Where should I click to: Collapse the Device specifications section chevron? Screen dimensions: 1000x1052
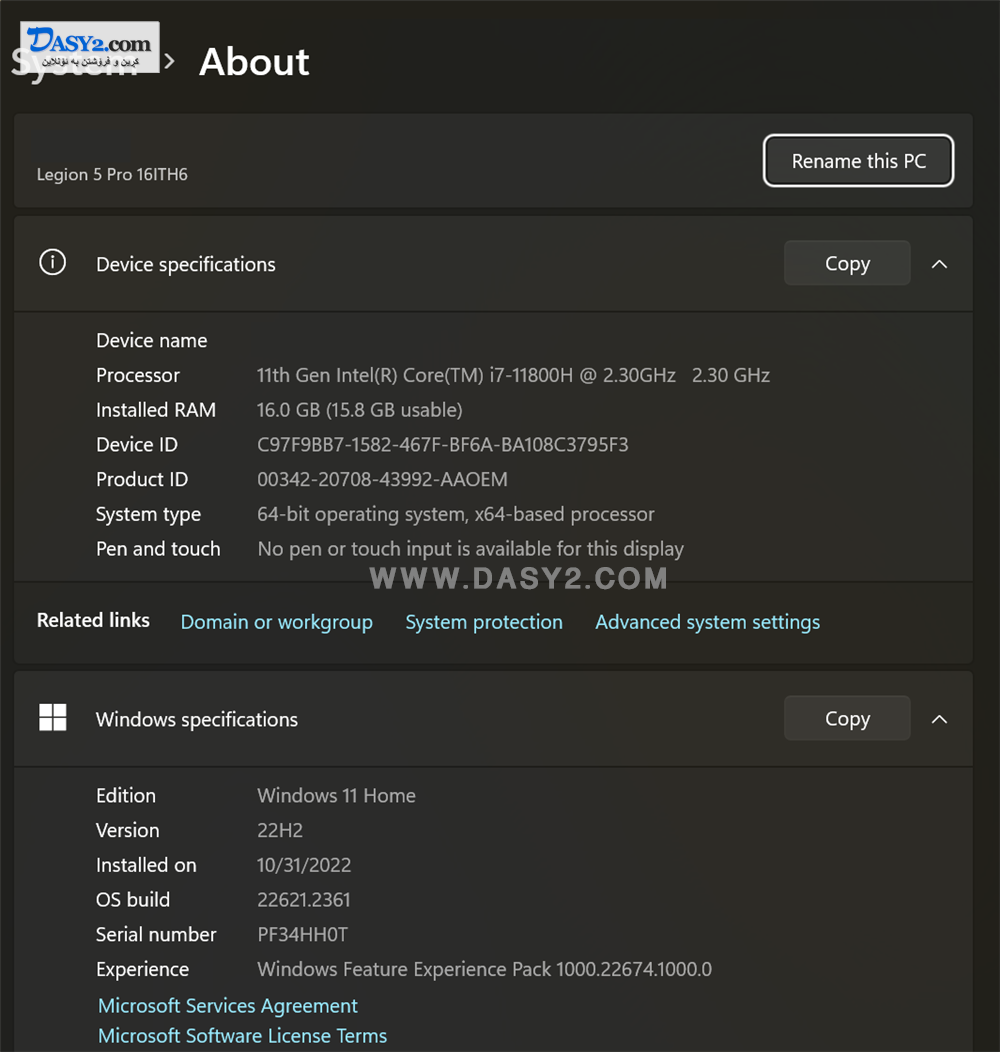939,264
